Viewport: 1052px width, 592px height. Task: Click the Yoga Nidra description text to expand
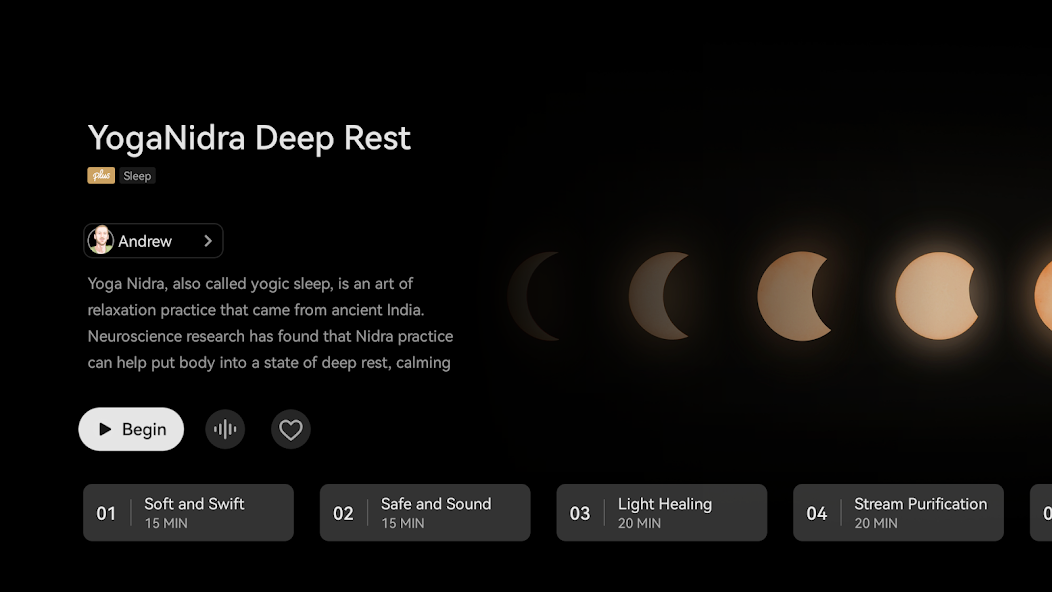[x=270, y=323]
